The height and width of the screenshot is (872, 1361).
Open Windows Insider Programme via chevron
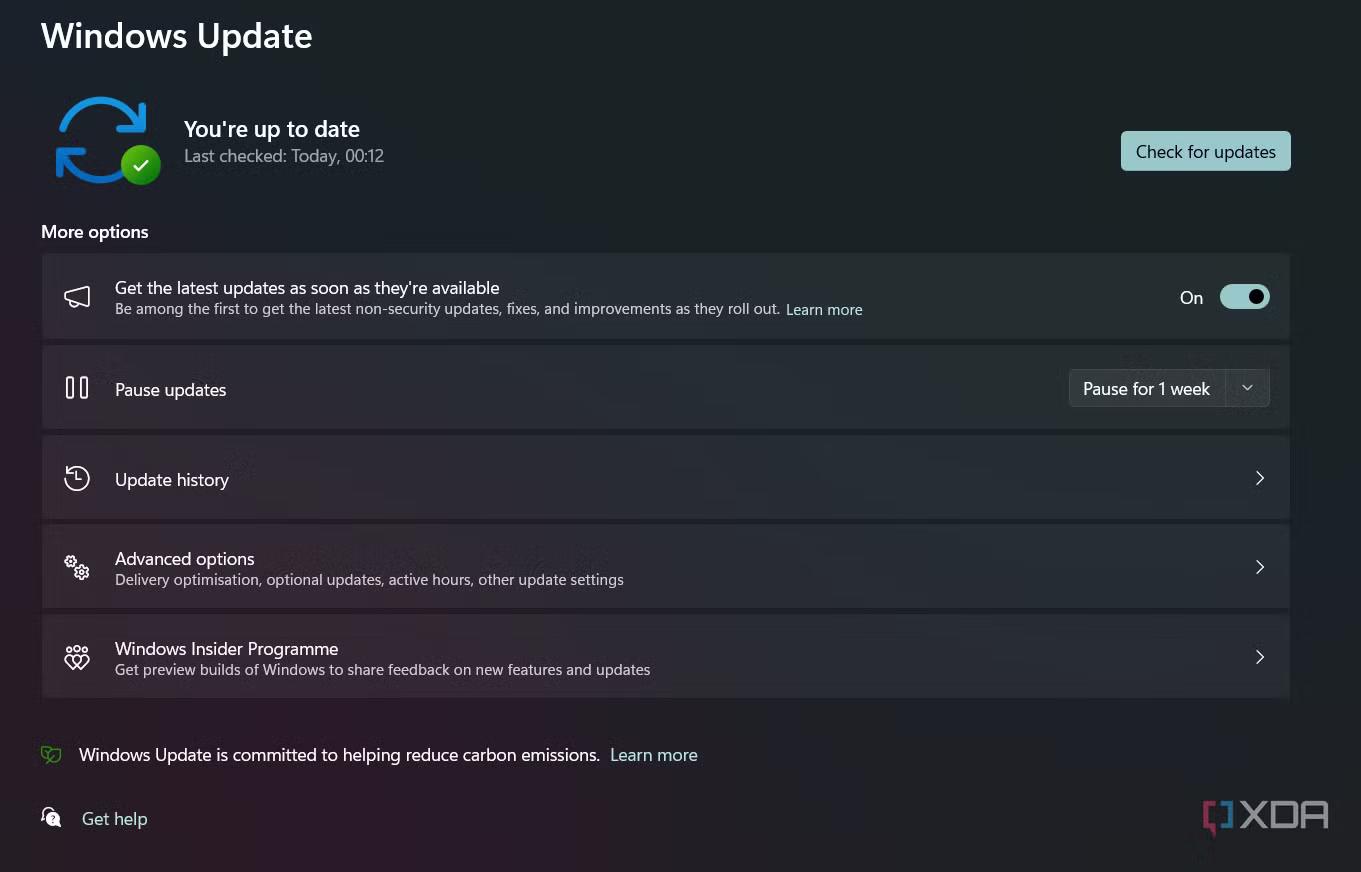1260,657
